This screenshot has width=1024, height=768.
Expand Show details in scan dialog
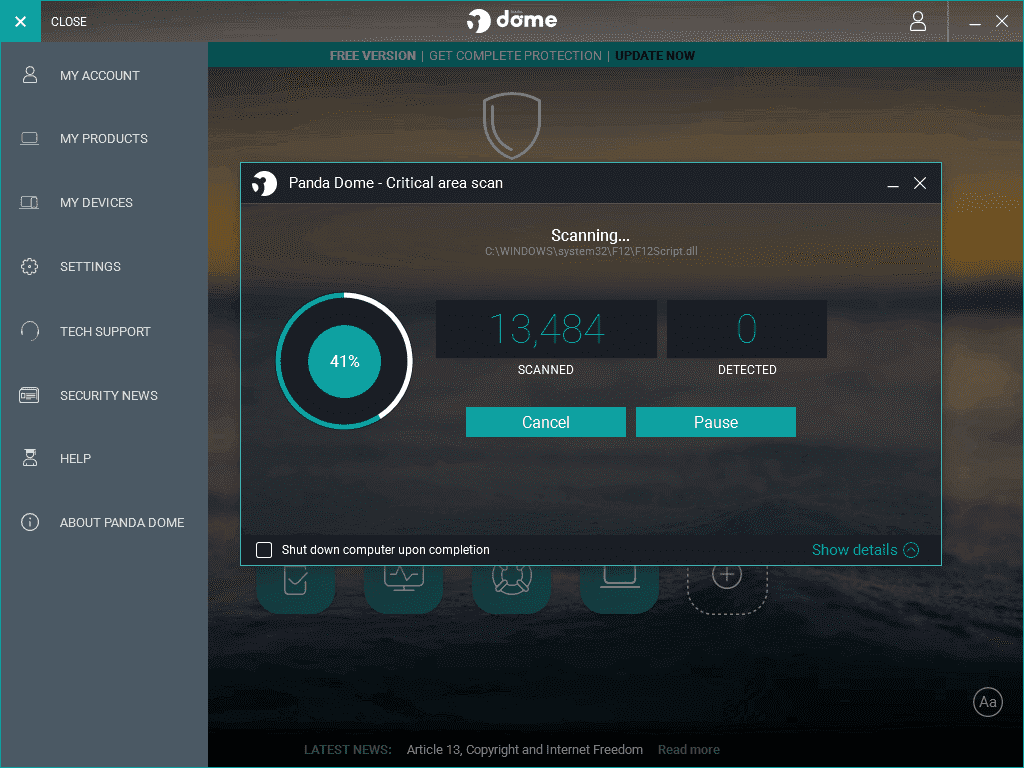tap(864, 550)
